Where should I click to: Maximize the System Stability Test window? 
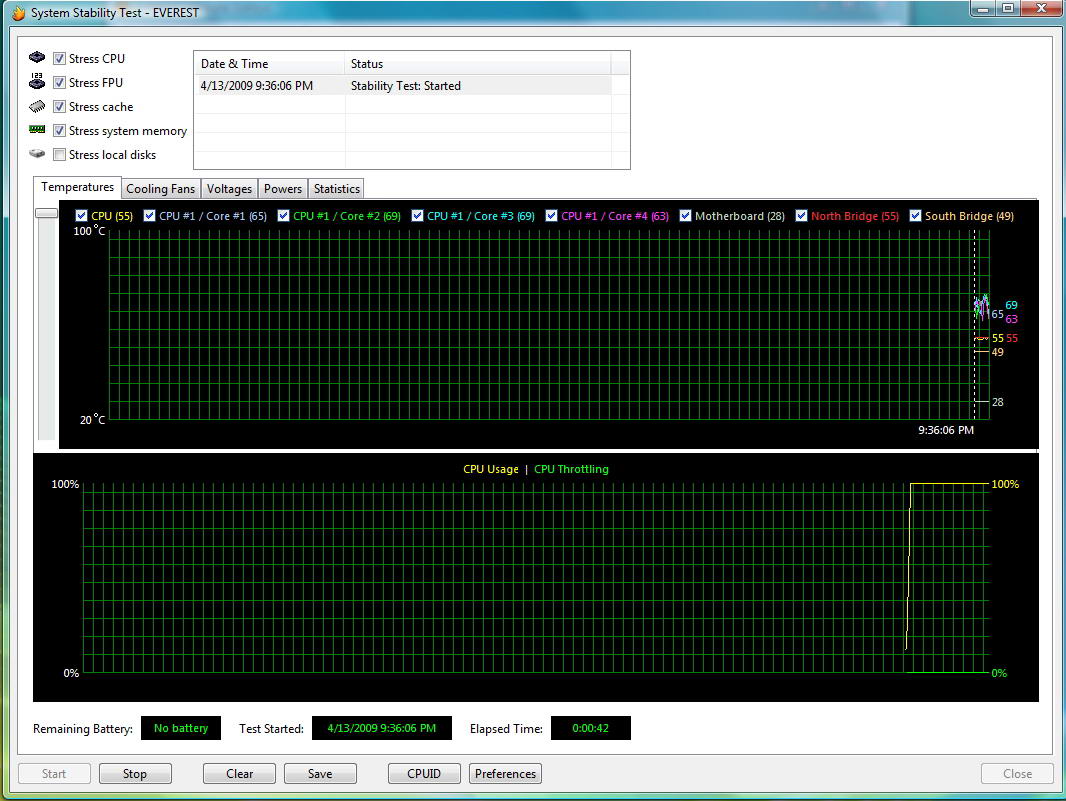click(1008, 8)
